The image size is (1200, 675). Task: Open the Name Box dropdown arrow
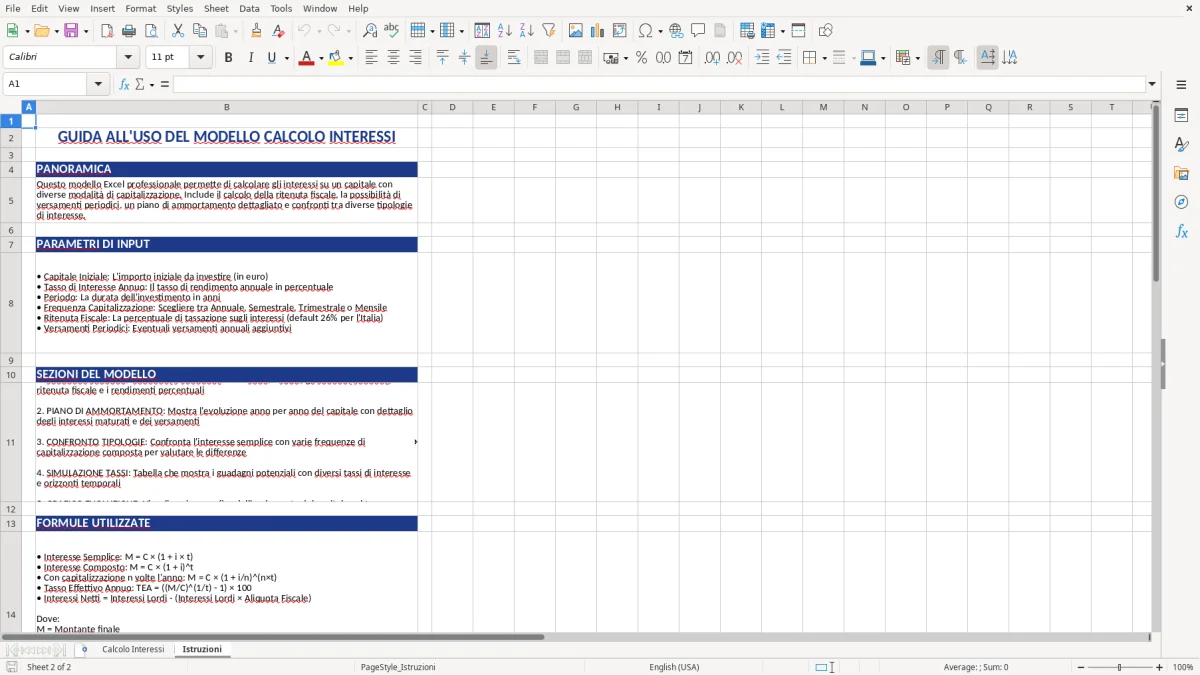click(x=98, y=84)
